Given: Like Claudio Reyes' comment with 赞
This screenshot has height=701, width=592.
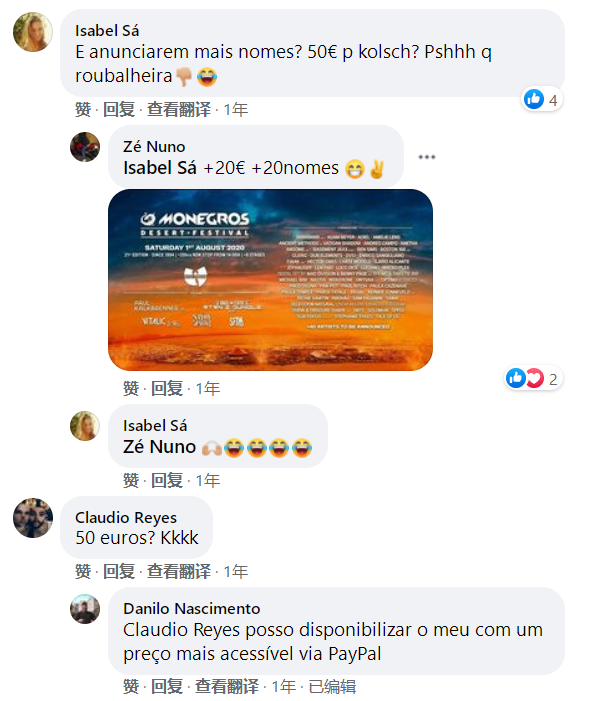Looking at the screenshot, I should click(x=83, y=571).
